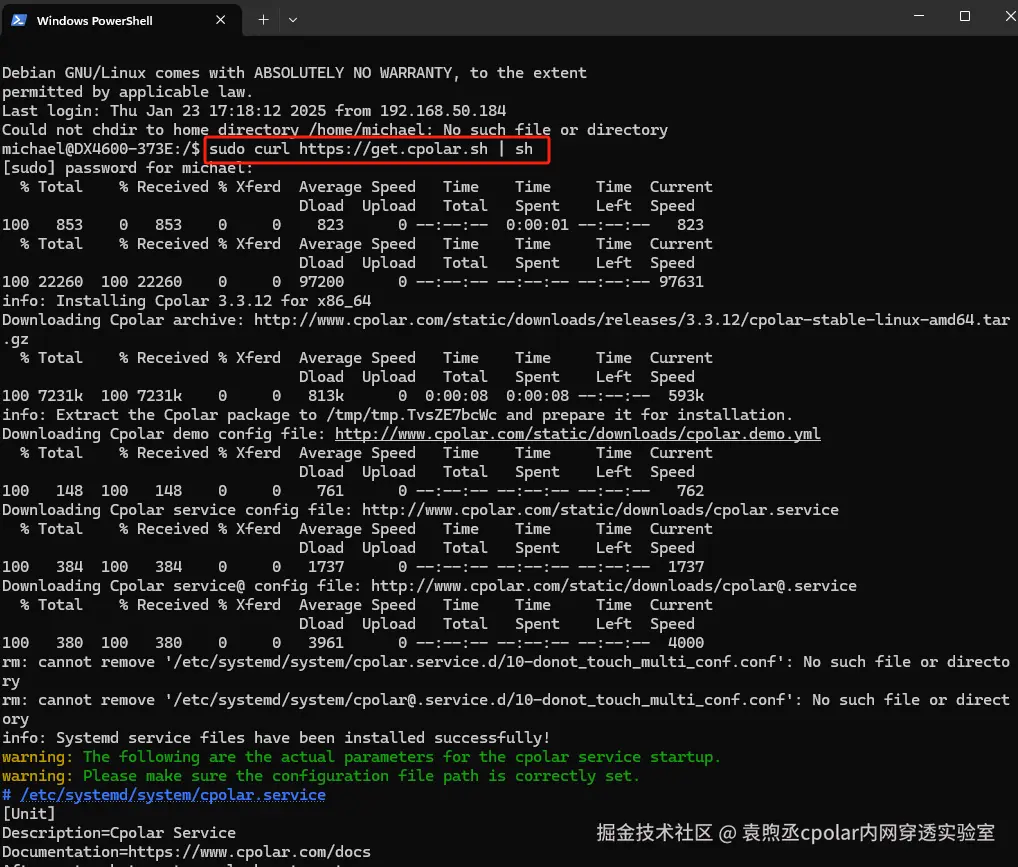Expand the new tab profile dropdown
This screenshot has width=1018, height=867.
point(293,20)
